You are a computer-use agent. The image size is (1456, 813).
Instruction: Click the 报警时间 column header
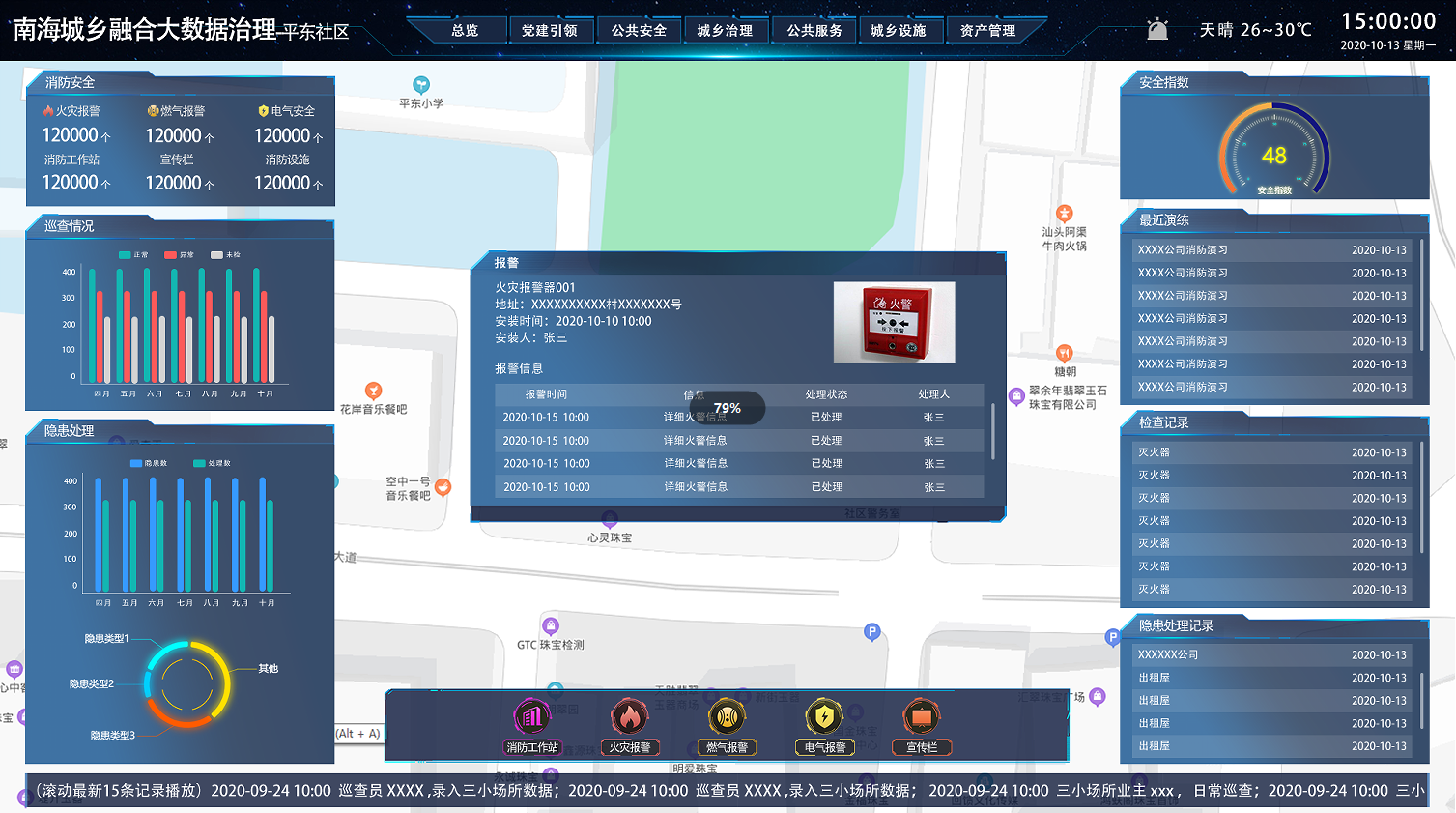pyautogui.click(x=546, y=394)
